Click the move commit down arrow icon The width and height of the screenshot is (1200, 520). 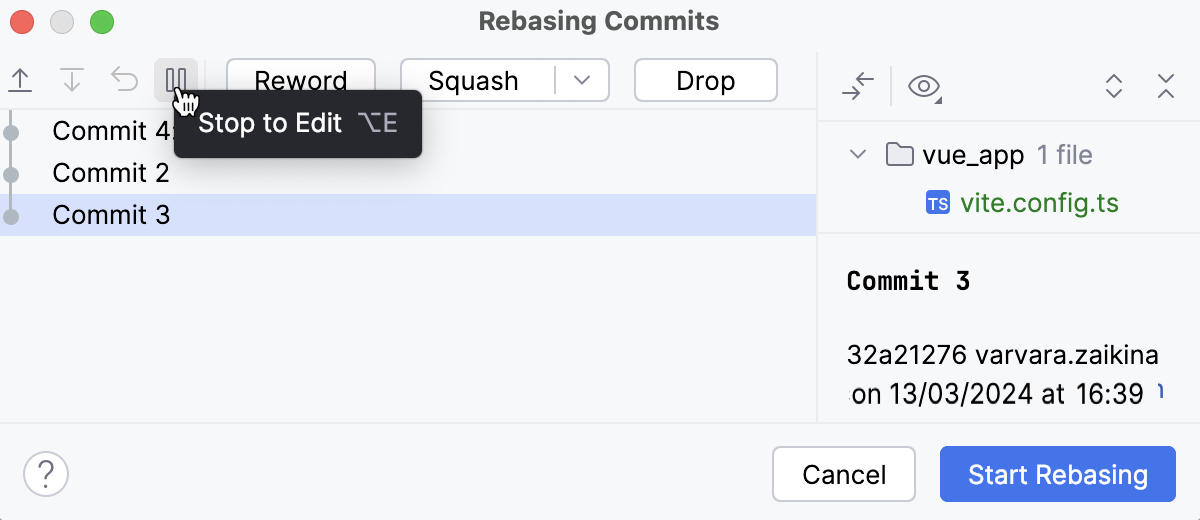pos(72,80)
